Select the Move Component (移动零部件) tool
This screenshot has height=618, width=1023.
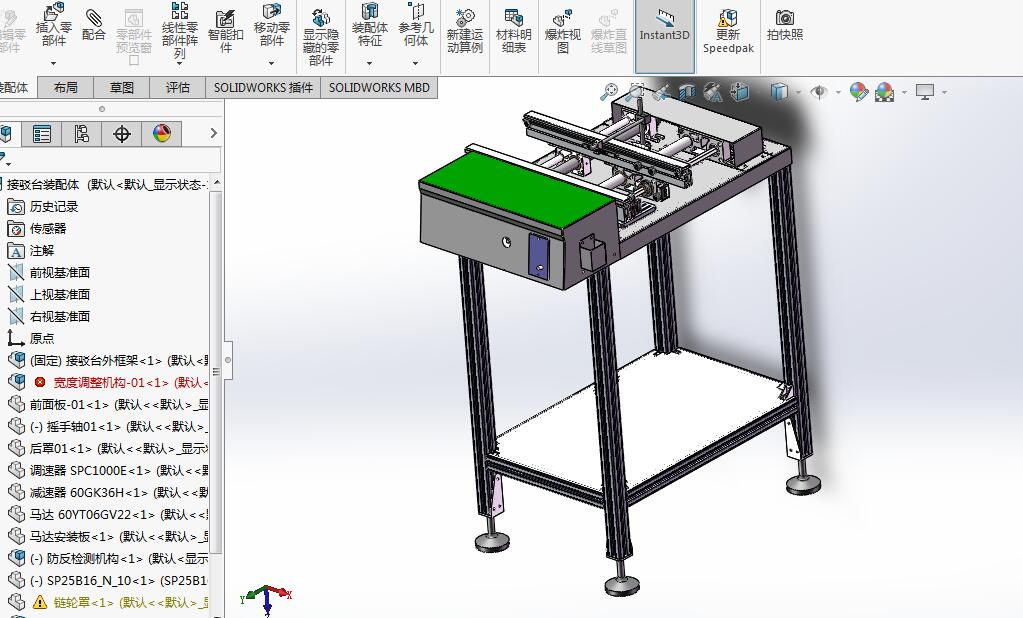pyautogui.click(x=271, y=25)
